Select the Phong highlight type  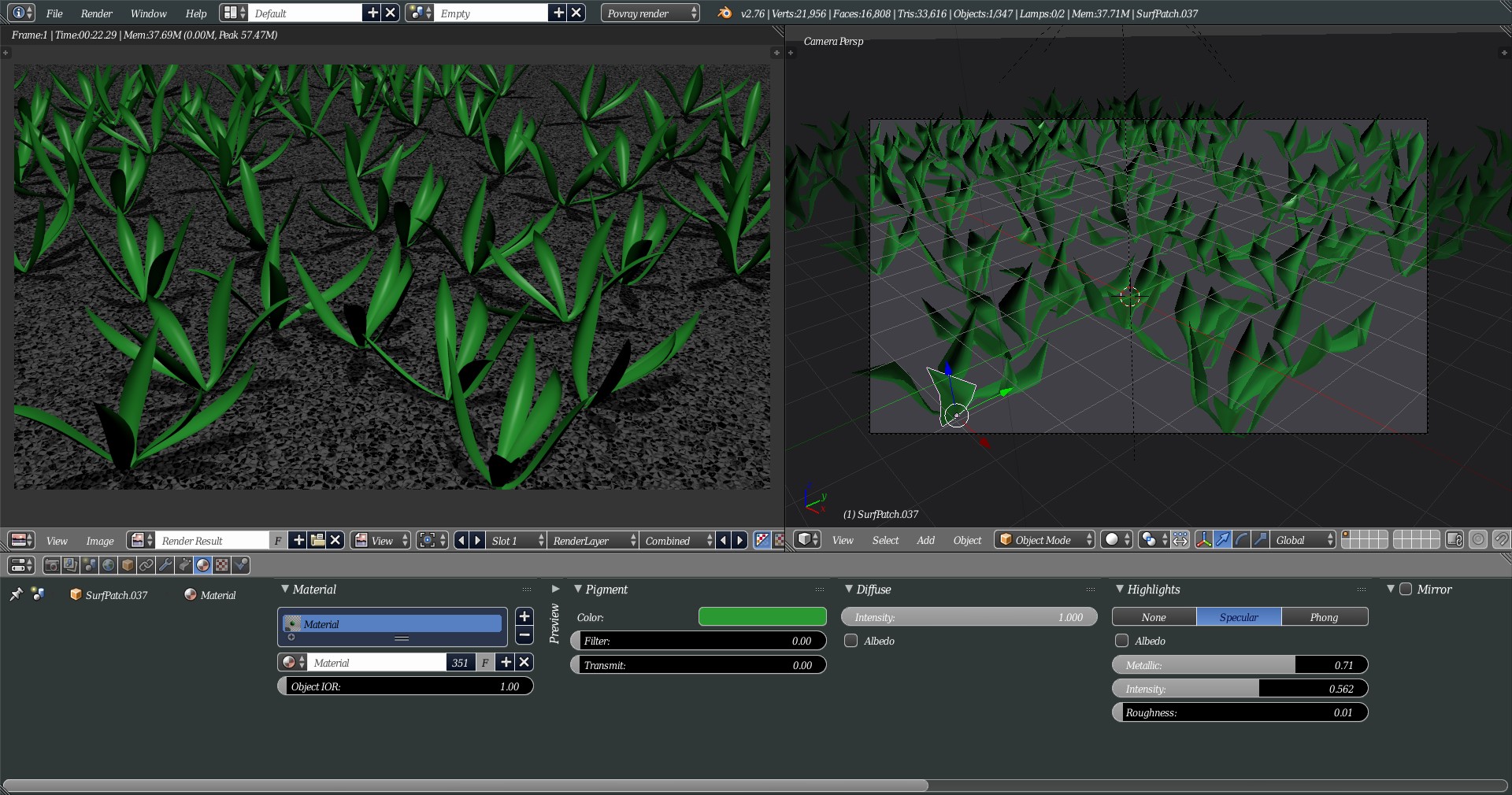[1324, 617]
